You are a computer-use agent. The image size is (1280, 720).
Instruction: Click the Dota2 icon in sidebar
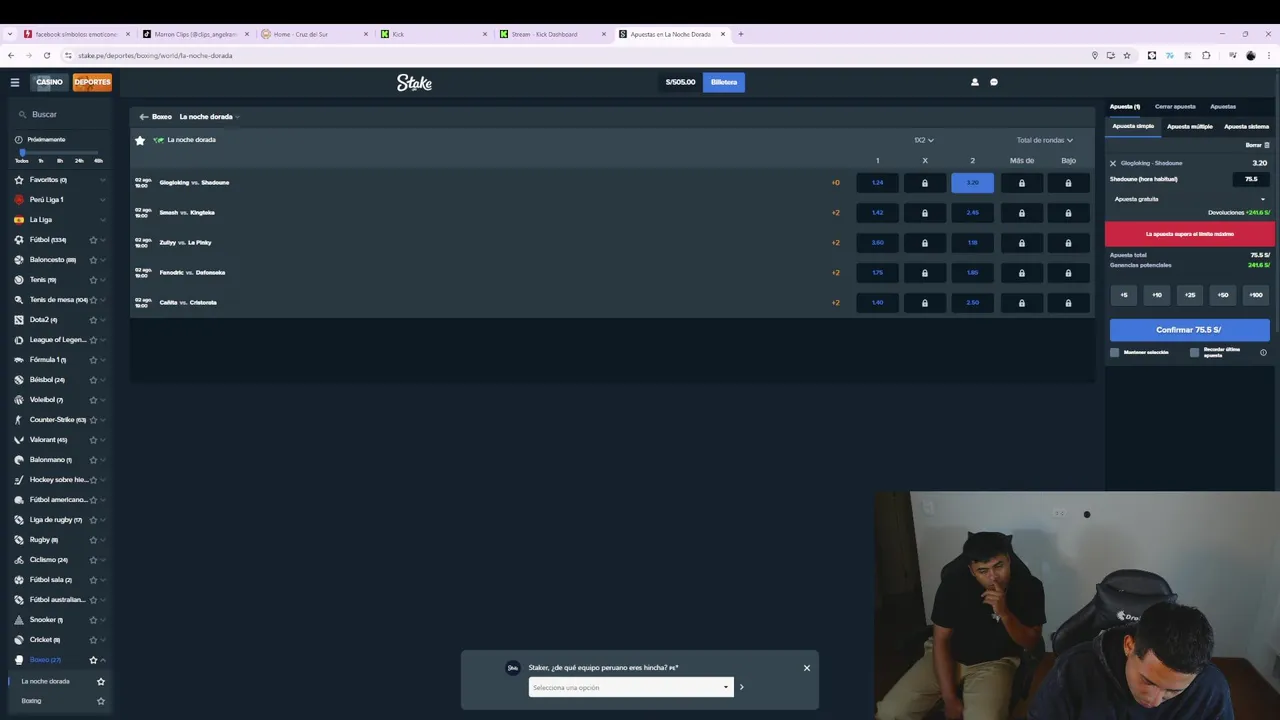coord(19,320)
